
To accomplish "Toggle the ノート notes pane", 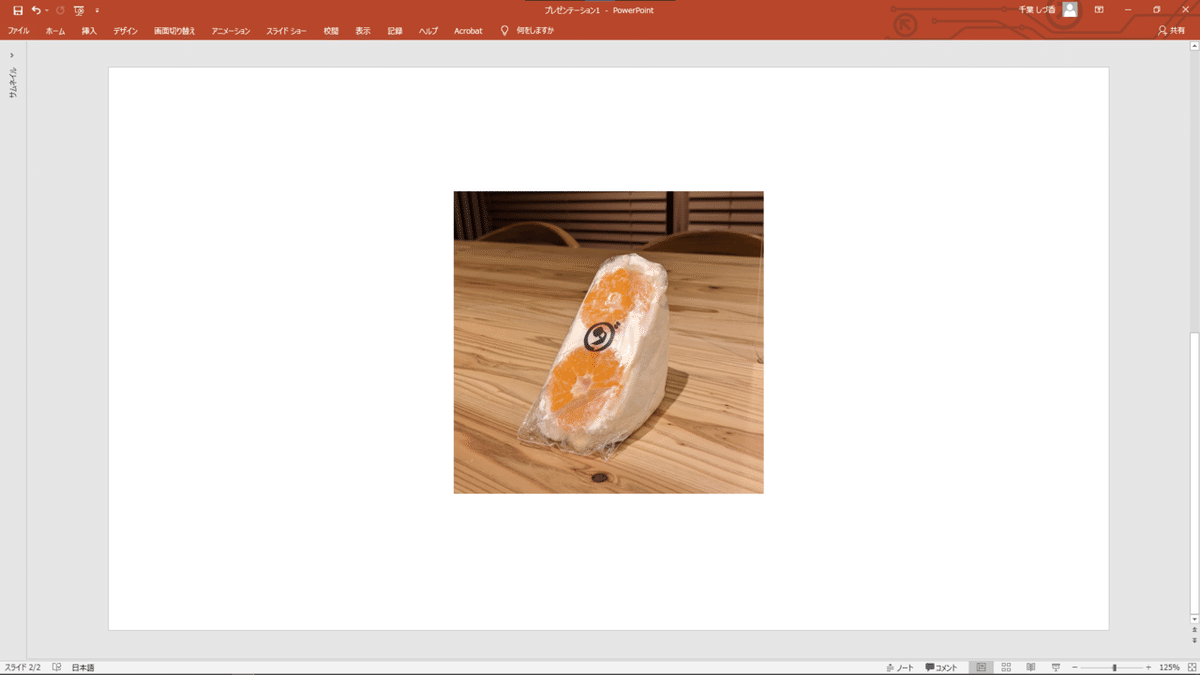I will pyautogui.click(x=900, y=667).
